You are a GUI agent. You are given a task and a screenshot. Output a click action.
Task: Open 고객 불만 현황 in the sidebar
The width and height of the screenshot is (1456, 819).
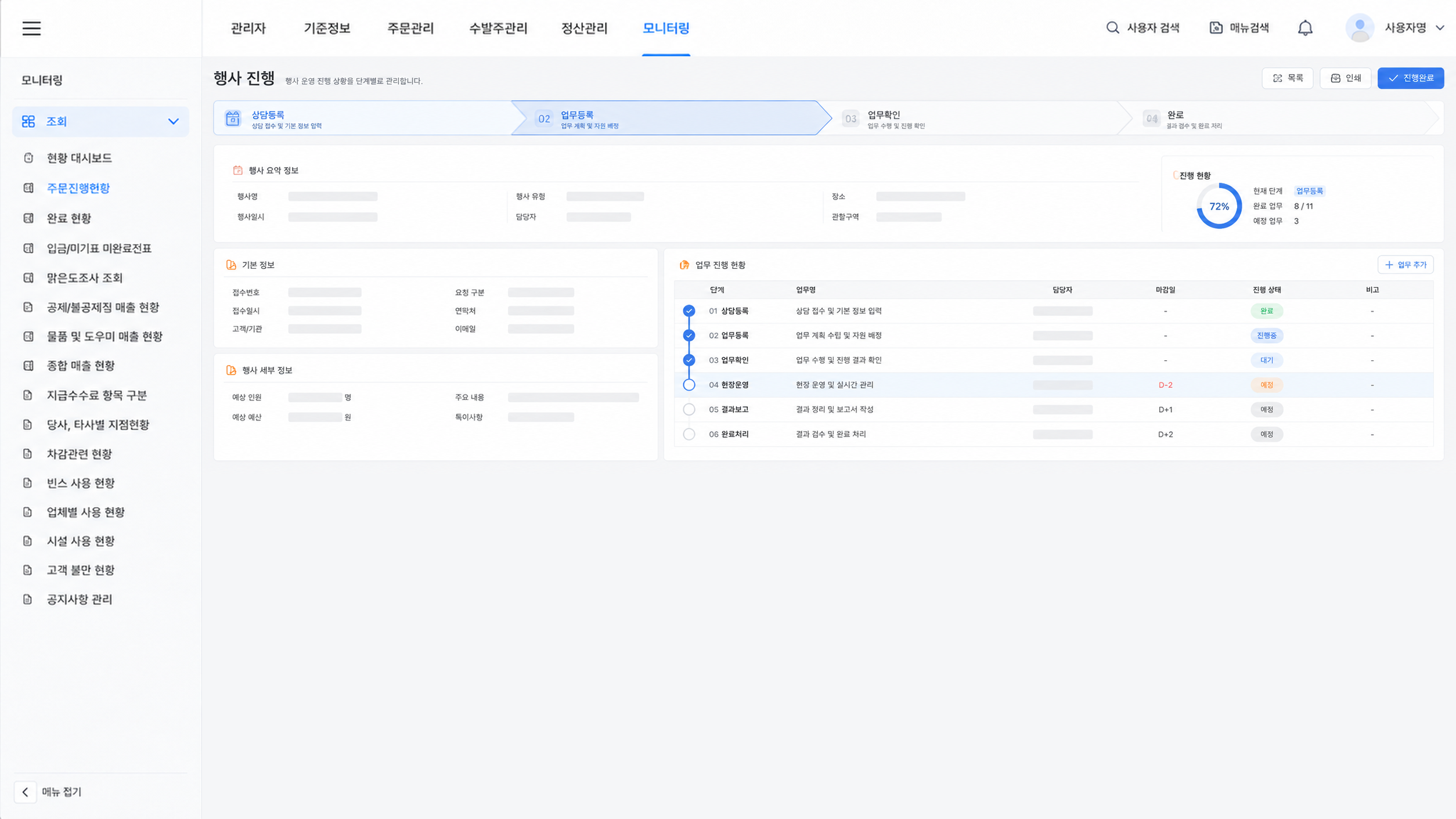(x=81, y=570)
